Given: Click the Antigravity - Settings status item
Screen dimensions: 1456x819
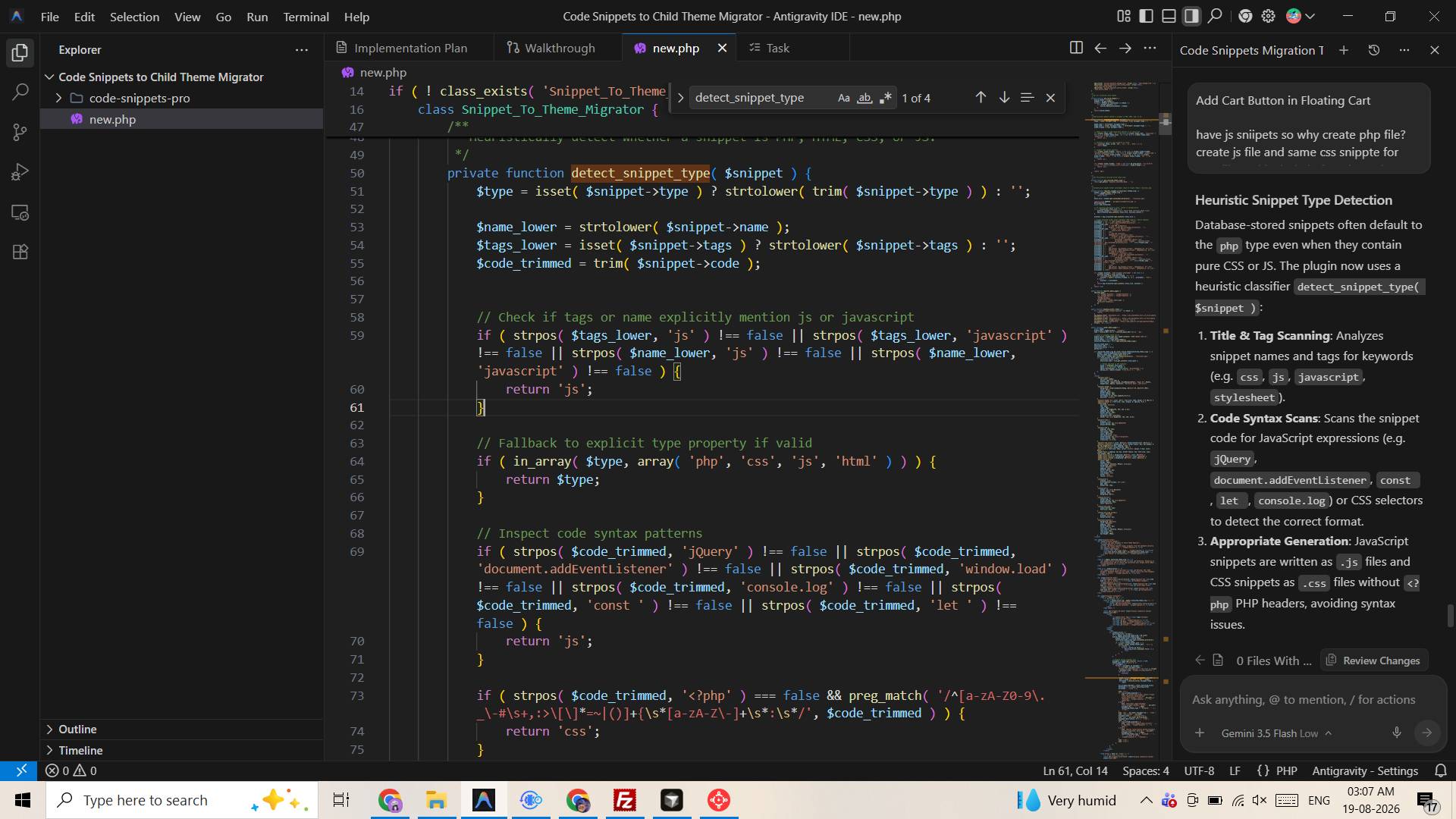Looking at the screenshot, I should point(1365,770).
